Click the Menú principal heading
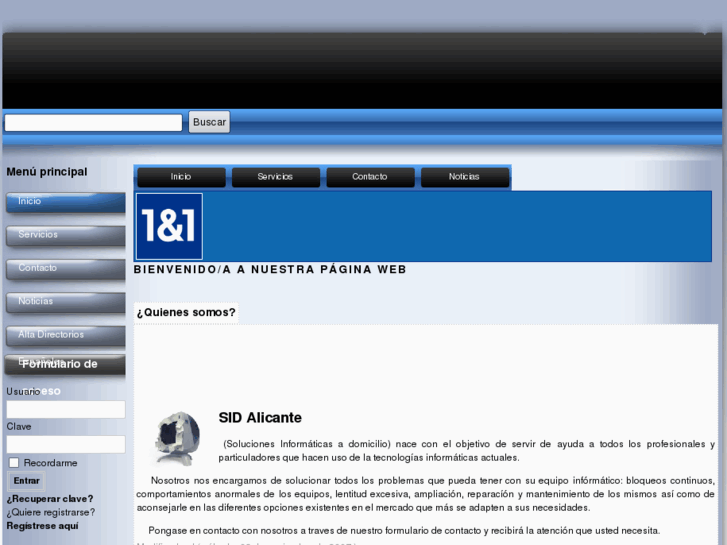The height and width of the screenshot is (545, 727). (47, 172)
